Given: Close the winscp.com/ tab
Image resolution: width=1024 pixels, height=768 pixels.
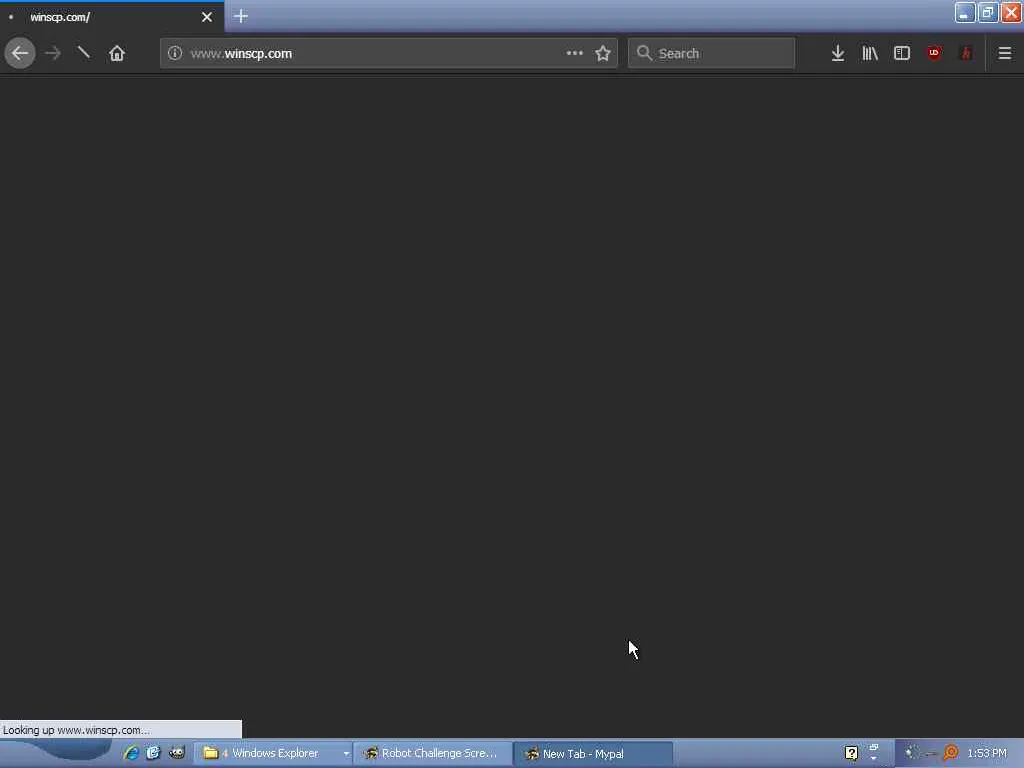Looking at the screenshot, I should point(207,17).
